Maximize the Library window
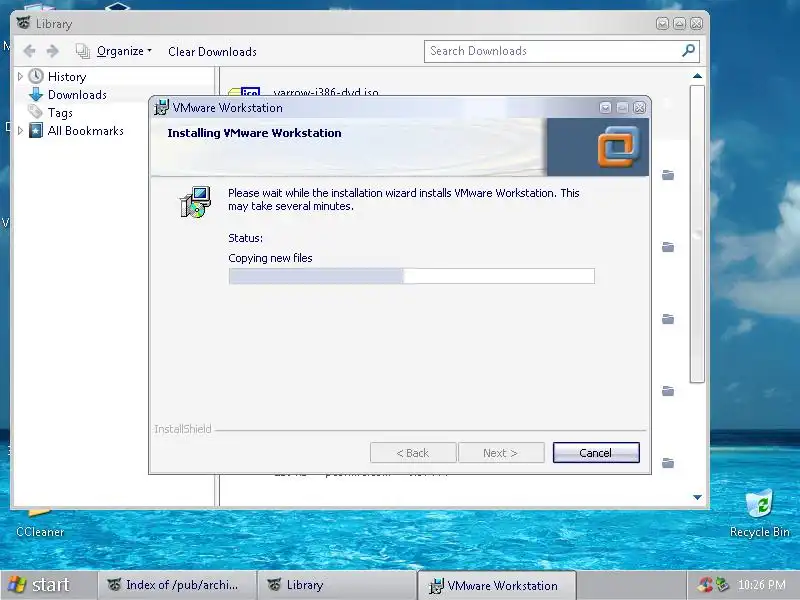This screenshot has width=800, height=600. pyautogui.click(x=680, y=23)
